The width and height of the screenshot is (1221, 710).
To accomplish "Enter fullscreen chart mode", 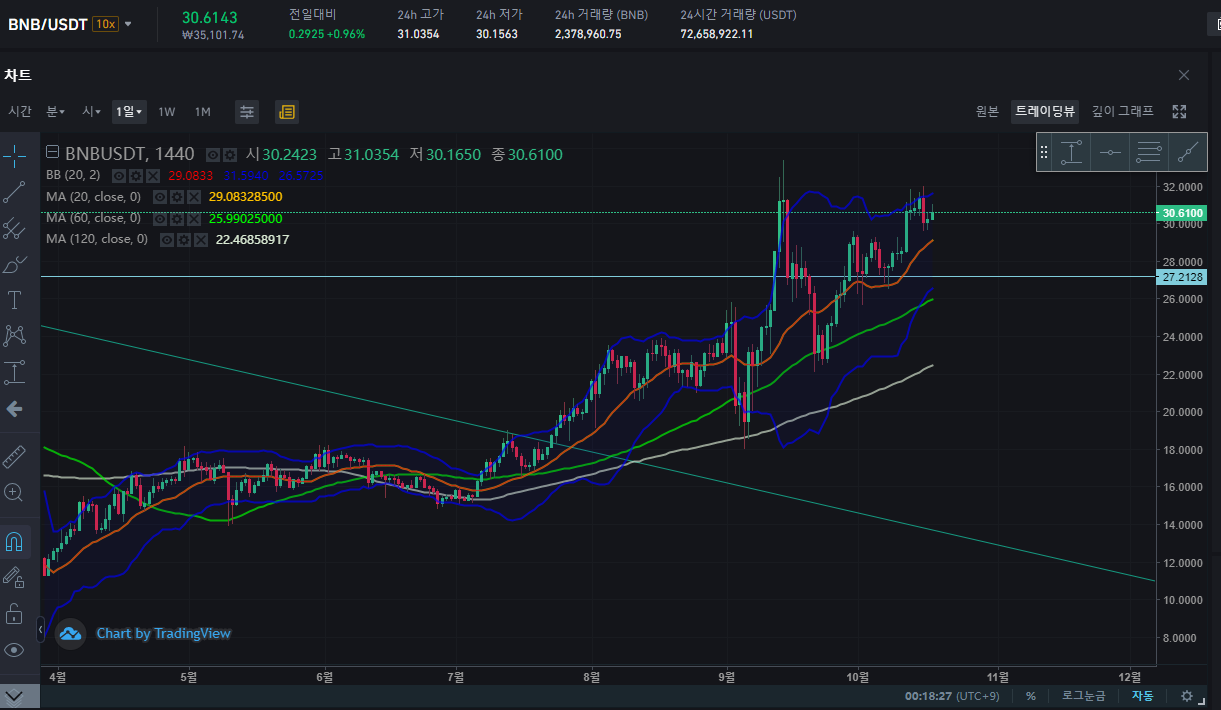I will pos(1179,111).
